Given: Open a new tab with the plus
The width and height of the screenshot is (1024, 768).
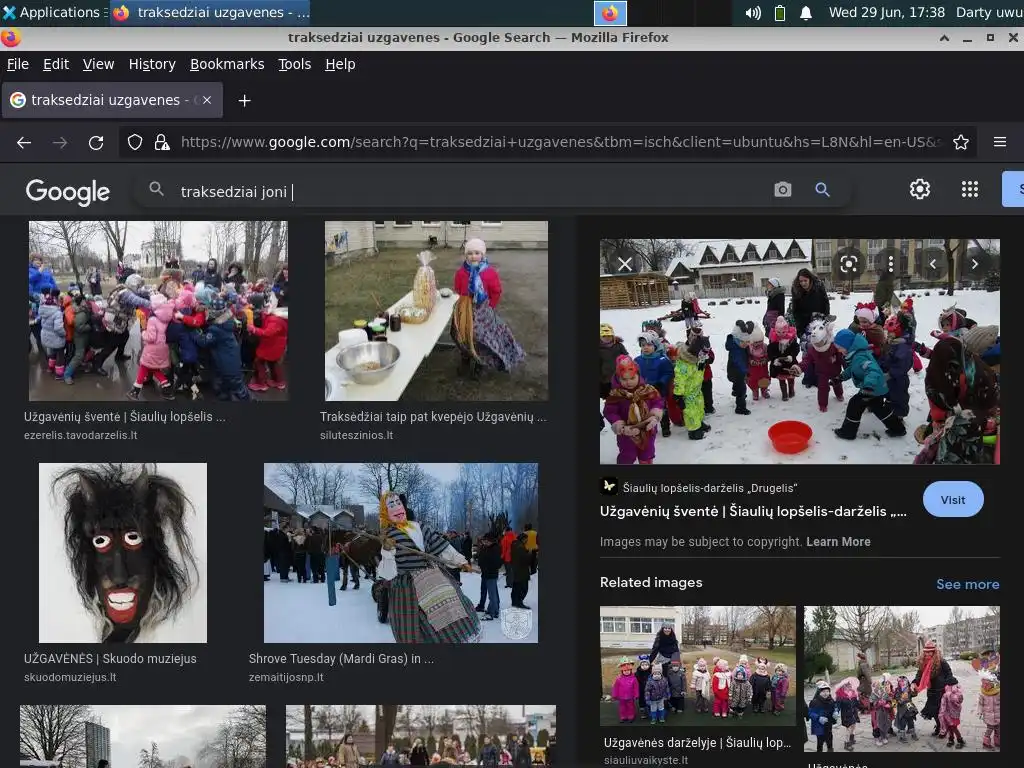Looking at the screenshot, I should pyautogui.click(x=244, y=101).
